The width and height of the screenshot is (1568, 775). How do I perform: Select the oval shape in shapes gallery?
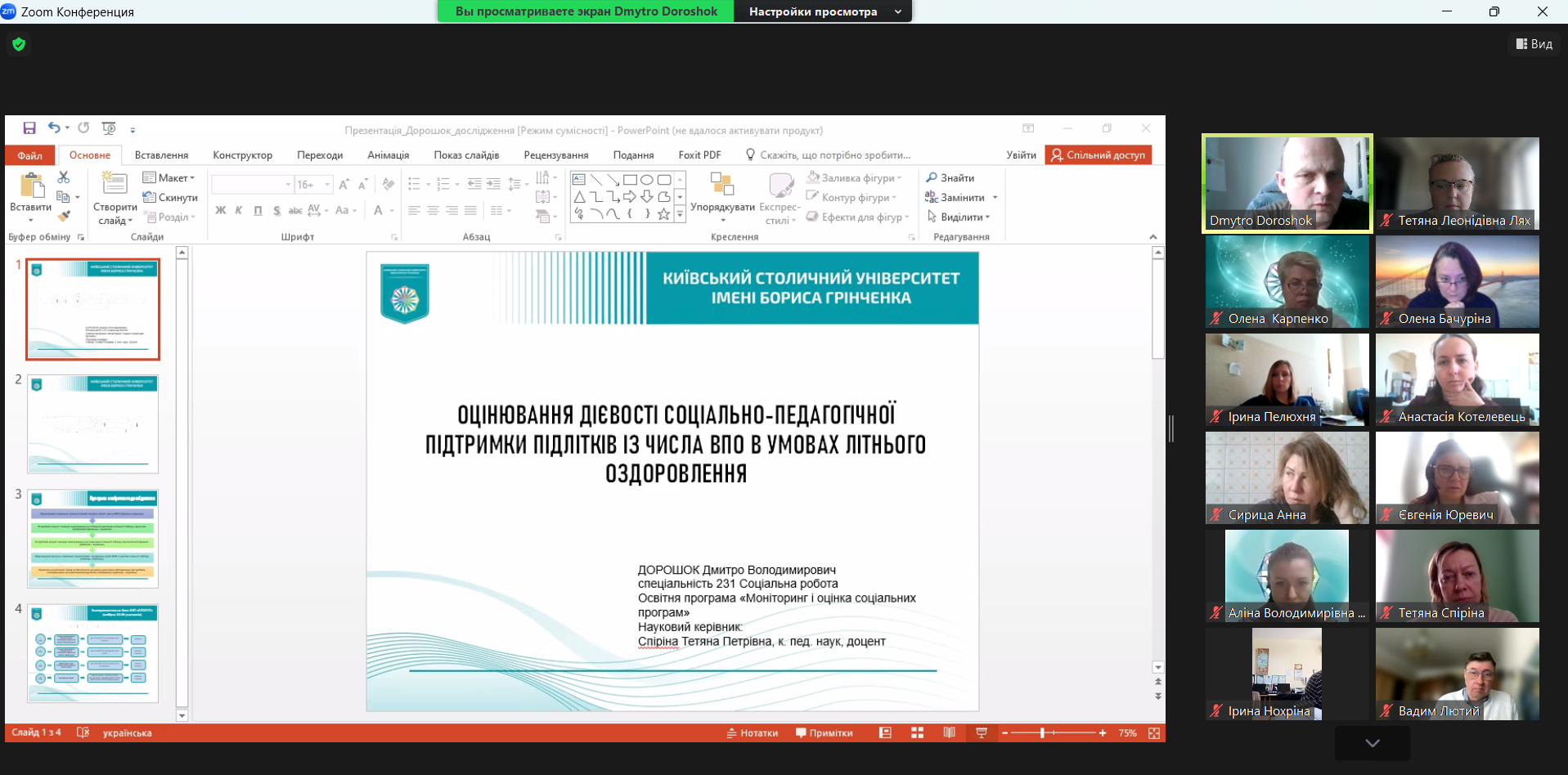point(646,180)
